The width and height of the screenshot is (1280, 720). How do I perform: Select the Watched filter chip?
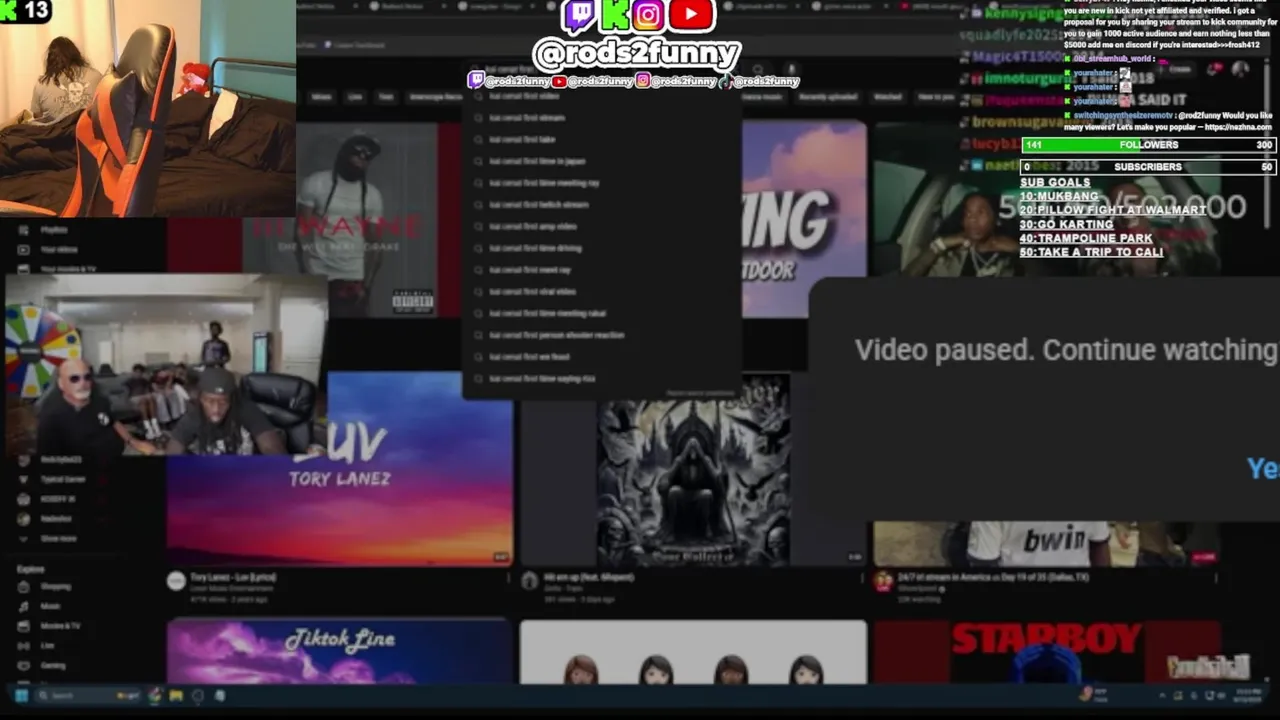point(888,97)
